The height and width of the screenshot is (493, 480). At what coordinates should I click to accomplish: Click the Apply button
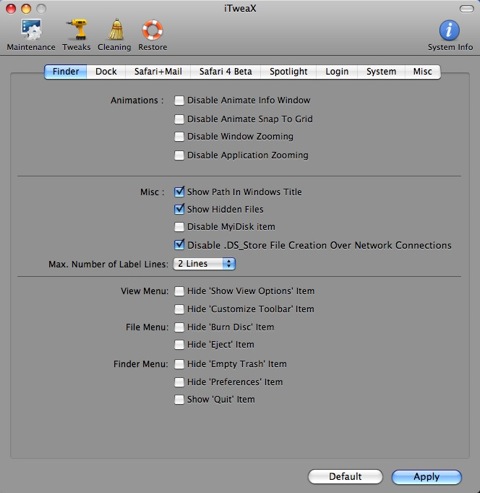click(x=427, y=477)
